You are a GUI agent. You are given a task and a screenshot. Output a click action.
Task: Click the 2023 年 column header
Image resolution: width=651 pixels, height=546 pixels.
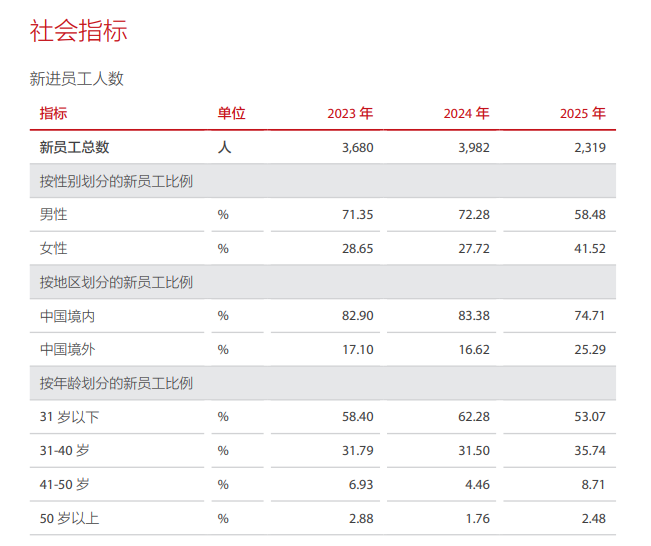(350, 113)
